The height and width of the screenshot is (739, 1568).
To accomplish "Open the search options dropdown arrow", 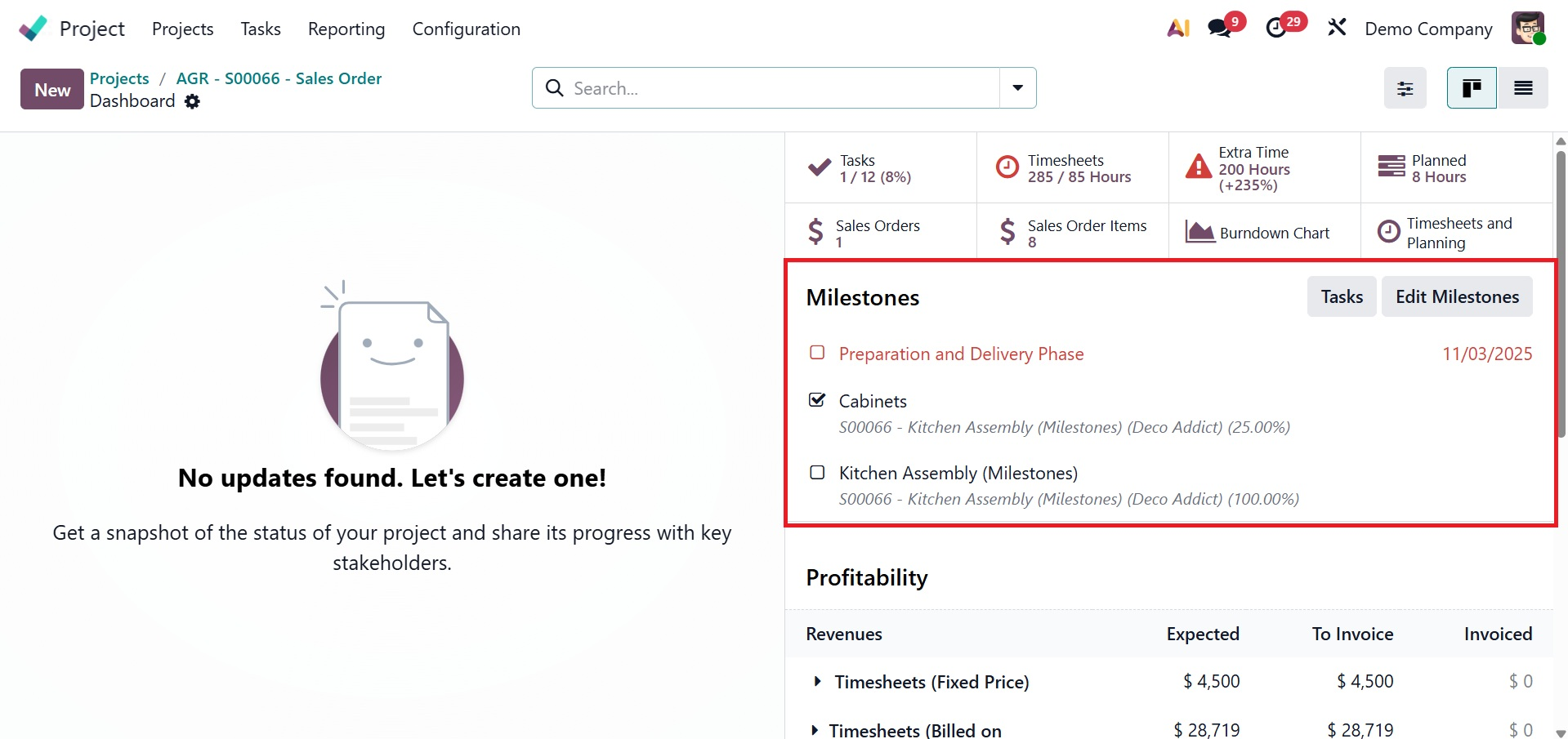I will pos(1017,88).
